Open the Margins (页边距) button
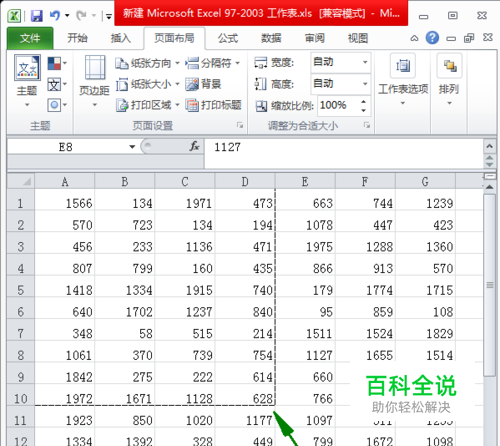Screen dimensions: 500x446 pyautogui.click(x=95, y=81)
